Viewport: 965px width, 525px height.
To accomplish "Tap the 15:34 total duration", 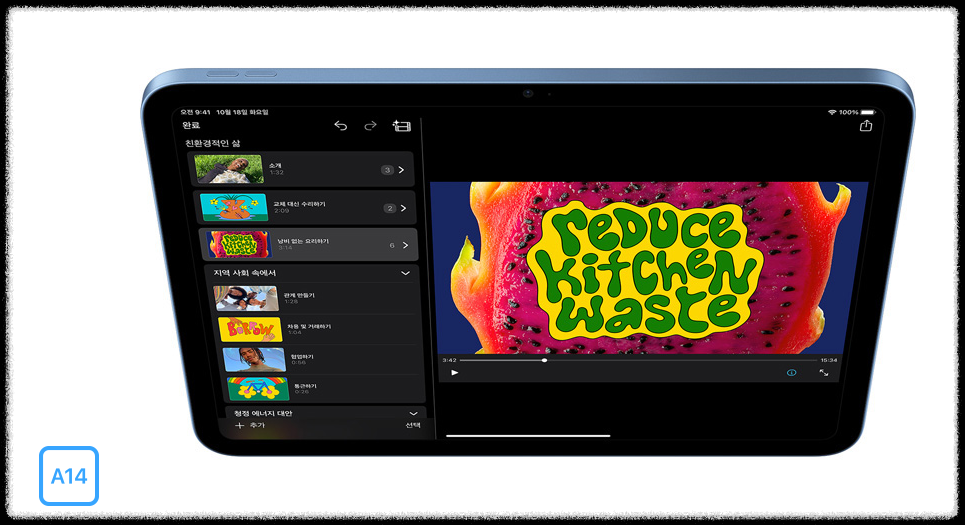I will [x=828, y=360].
